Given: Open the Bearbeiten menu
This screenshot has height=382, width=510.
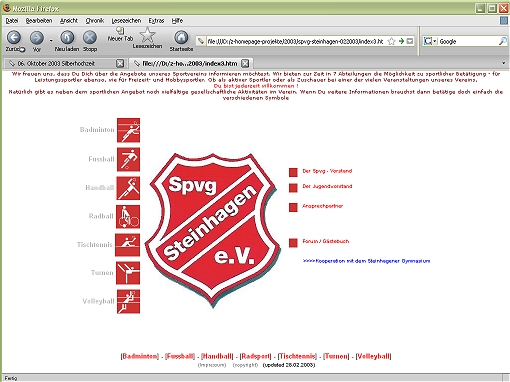Looking at the screenshot, I should coord(39,21).
